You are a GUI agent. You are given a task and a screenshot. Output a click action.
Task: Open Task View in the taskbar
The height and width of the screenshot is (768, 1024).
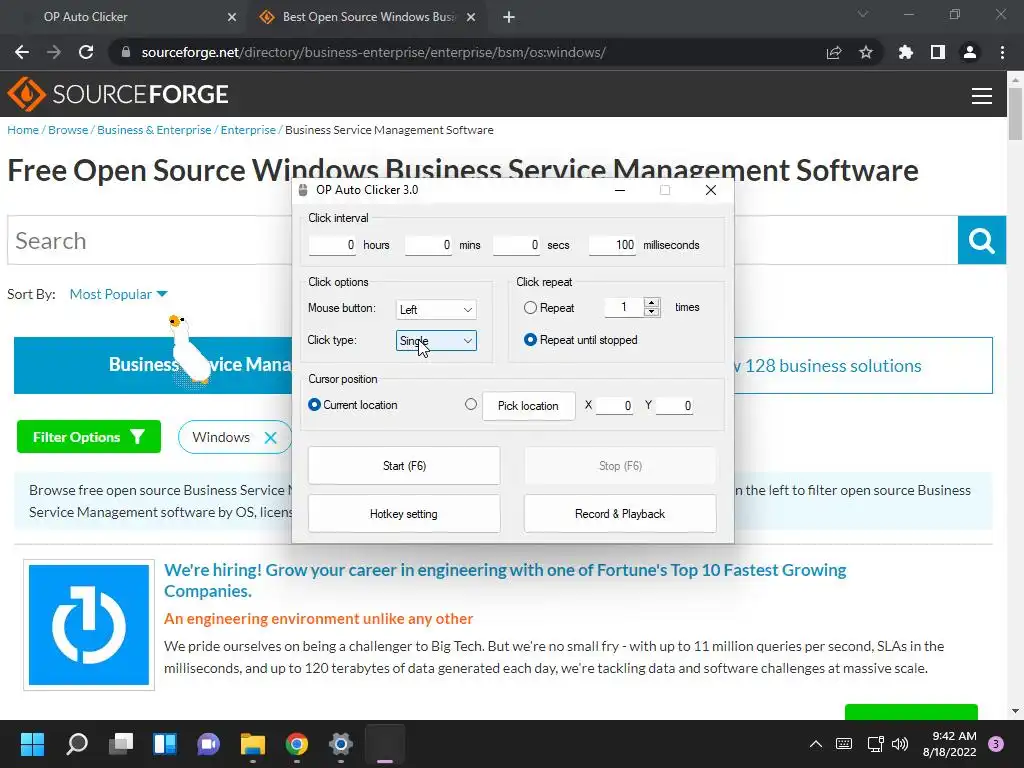121,744
